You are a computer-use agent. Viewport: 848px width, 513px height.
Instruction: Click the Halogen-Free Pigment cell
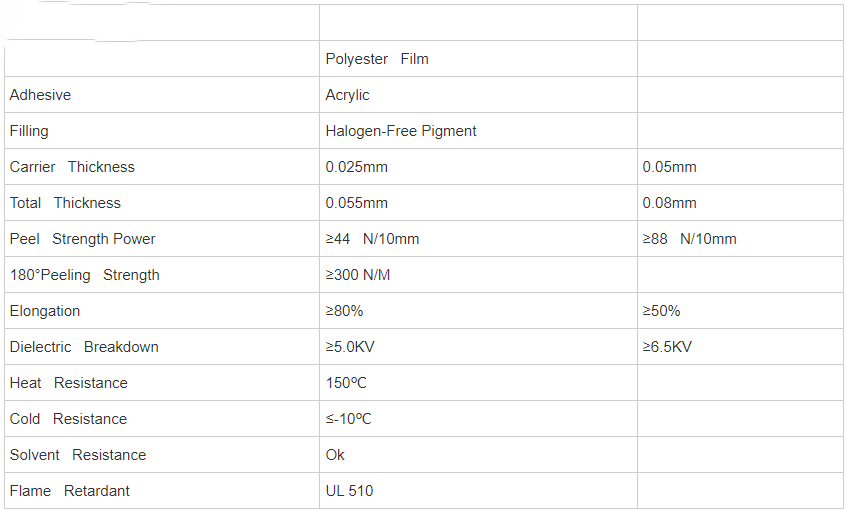click(x=401, y=131)
